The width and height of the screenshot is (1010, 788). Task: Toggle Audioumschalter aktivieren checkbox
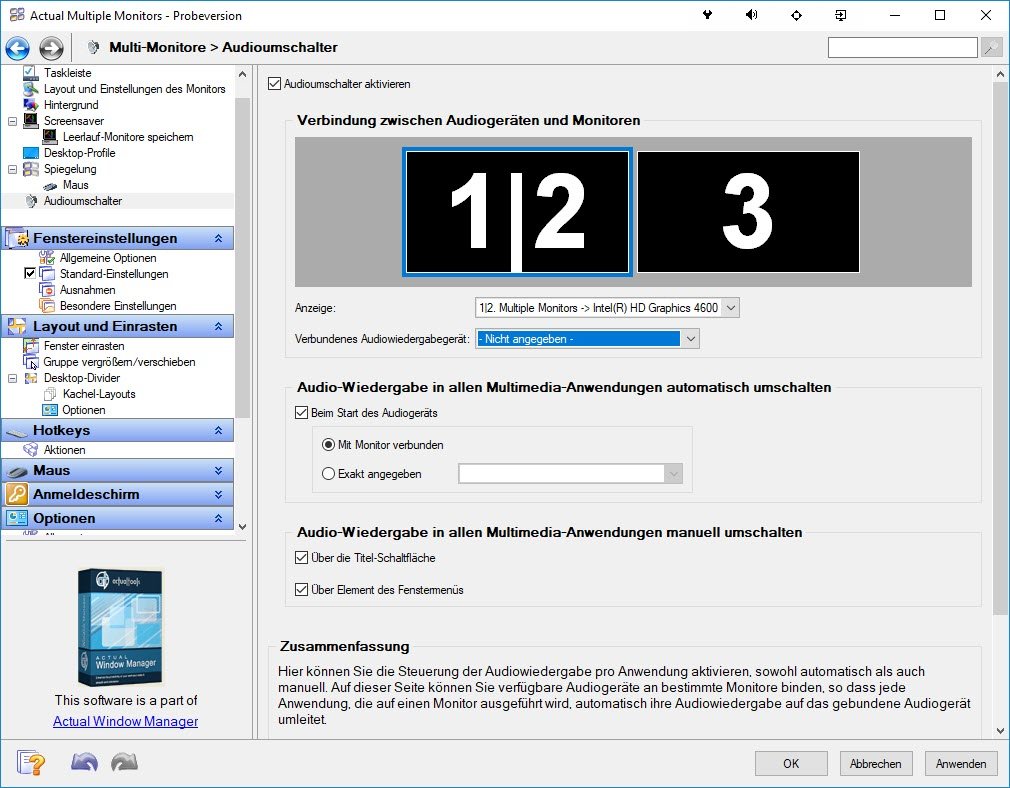click(274, 84)
